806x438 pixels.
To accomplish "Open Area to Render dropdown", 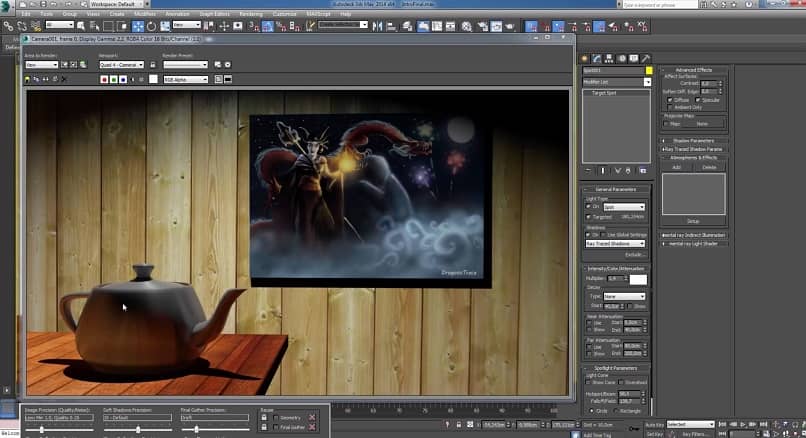I will coord(42,65).
